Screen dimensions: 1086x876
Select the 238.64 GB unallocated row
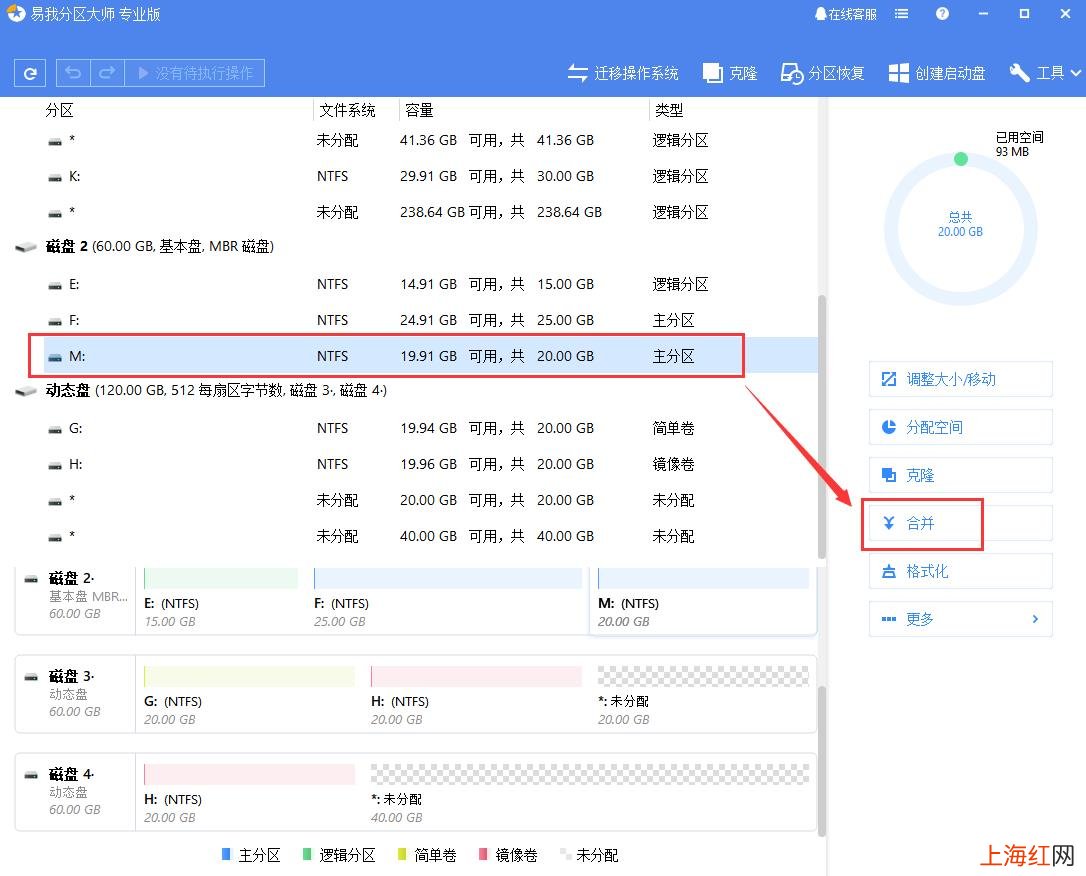[429, 212]
